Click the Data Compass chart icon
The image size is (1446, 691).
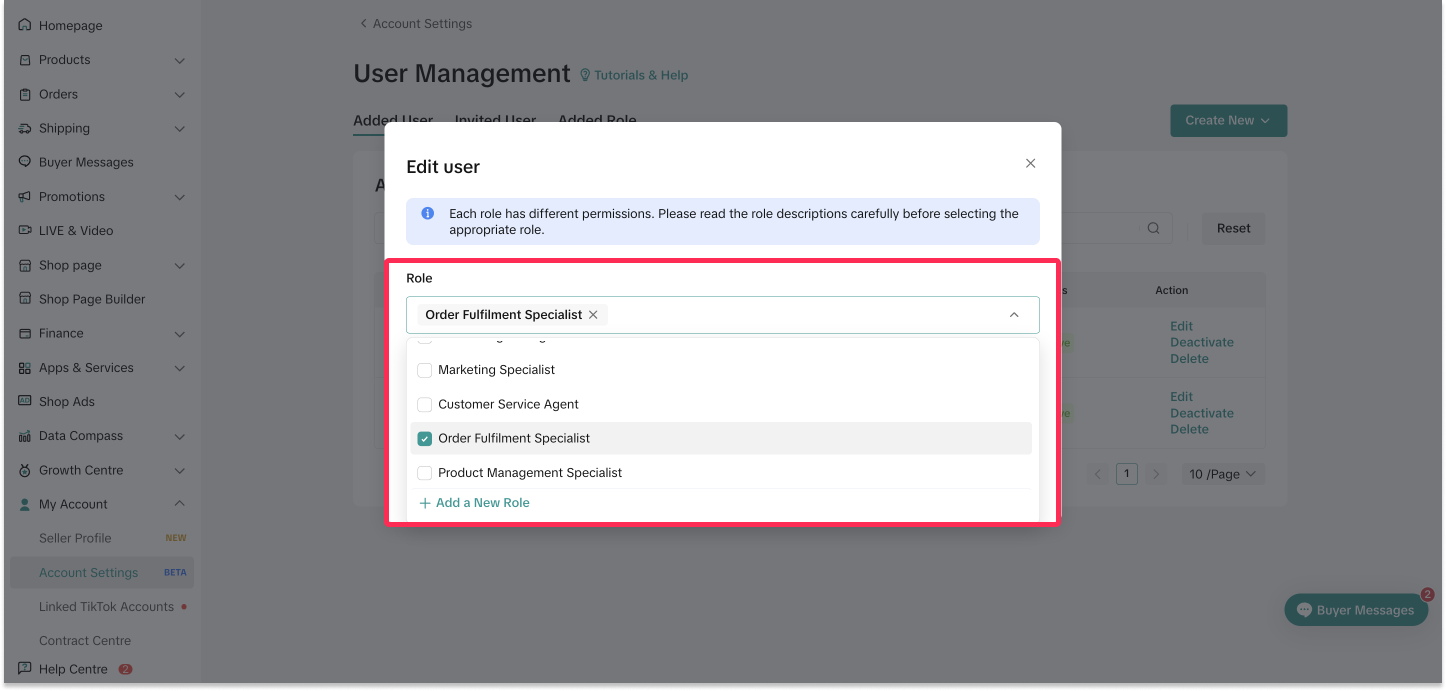25,436
